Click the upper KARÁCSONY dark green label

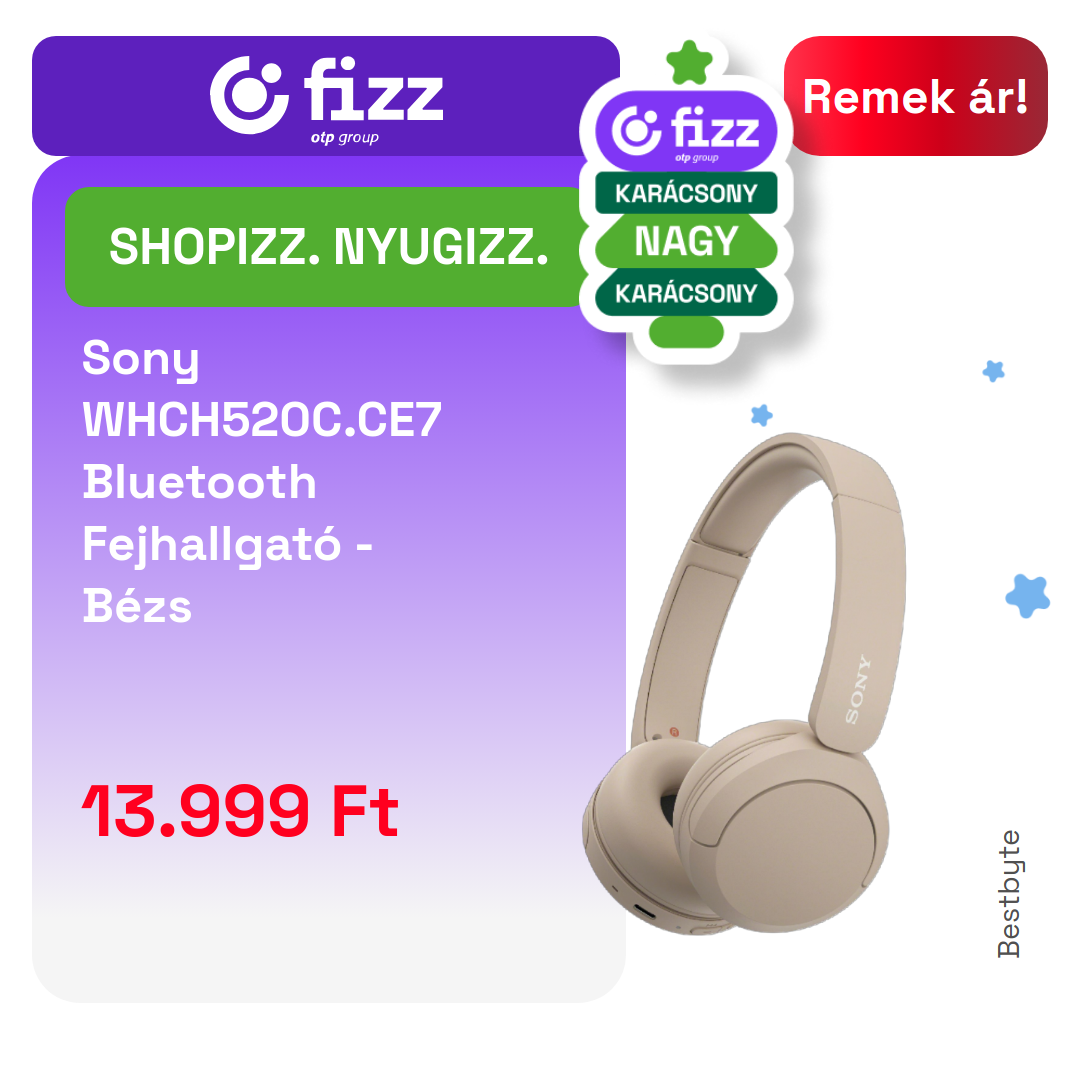click(x=686, y=193)
